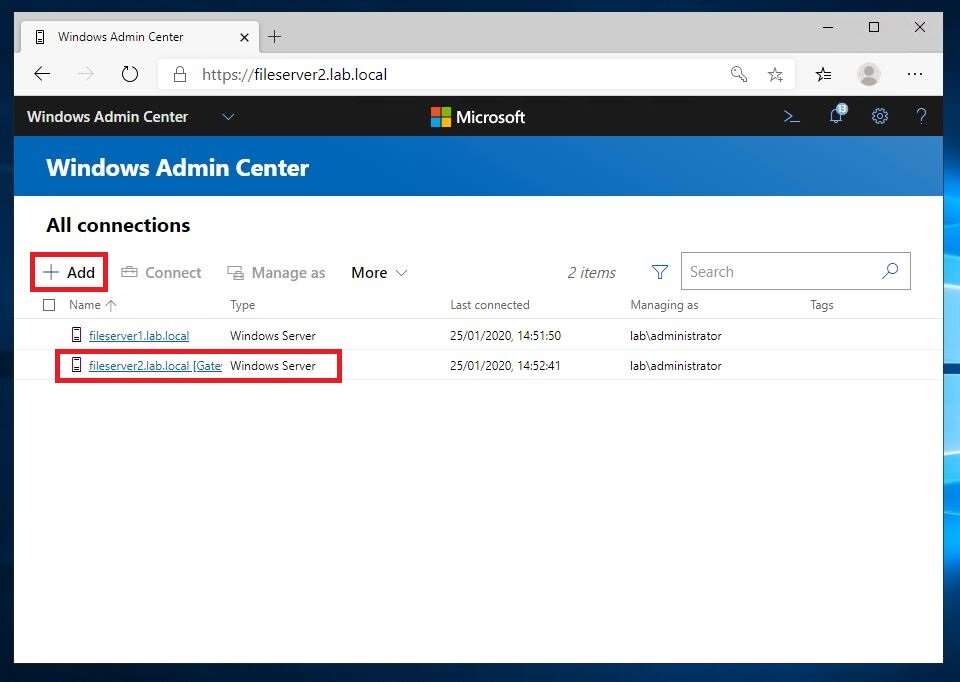This screenshot has height=682, width=960.
Task: Open the notifications bell icon
Action: tap(837, 114)
